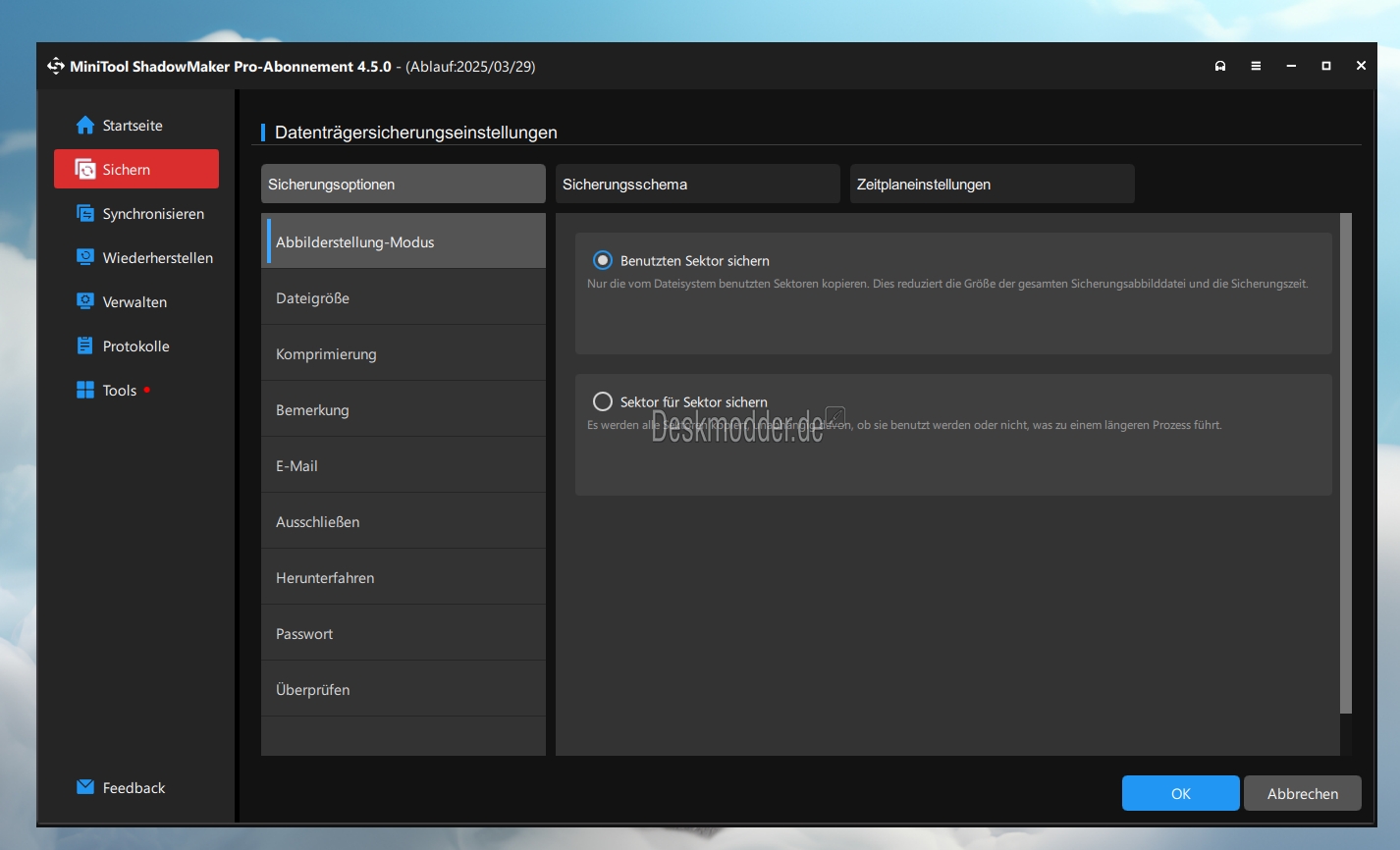This screenshot has width=1400, height=850.
Task: Open Wiederherstellen section label
Action: click(x=158, y=257)
